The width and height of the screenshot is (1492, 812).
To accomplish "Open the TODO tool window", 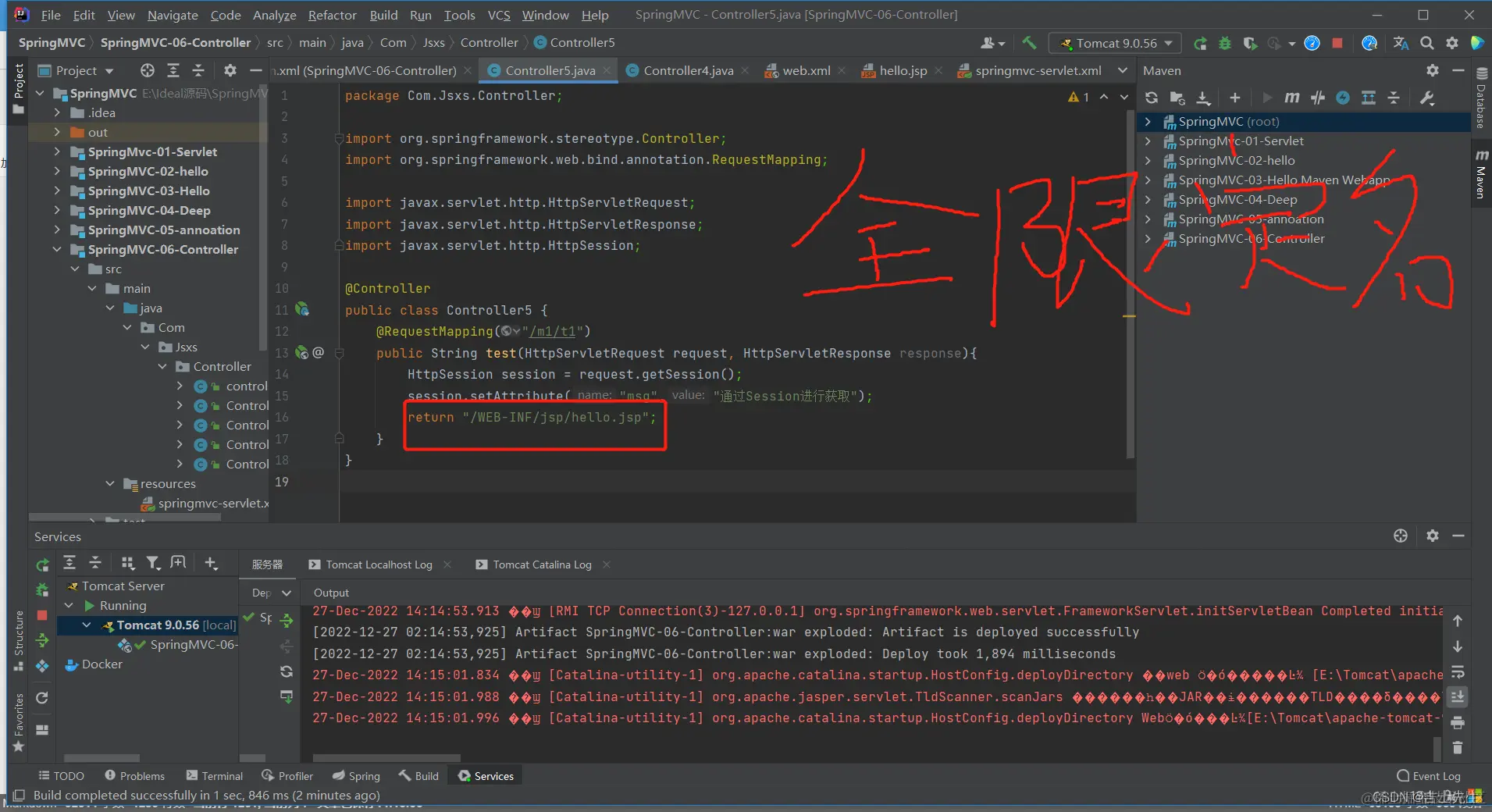I will pyautogui.click(x=61, y=776).
